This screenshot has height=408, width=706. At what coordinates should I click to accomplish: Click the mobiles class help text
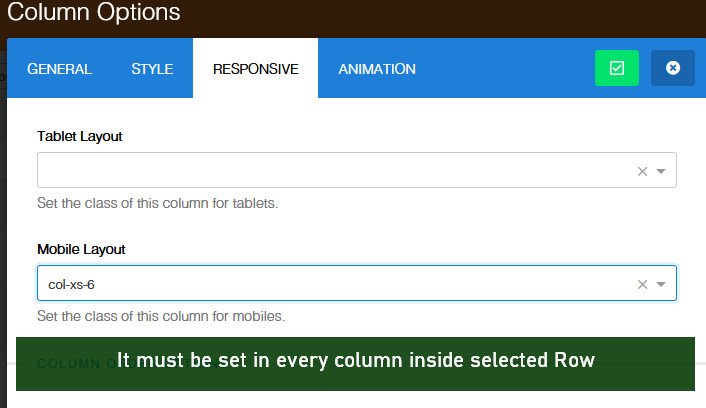tap(160, 316)
